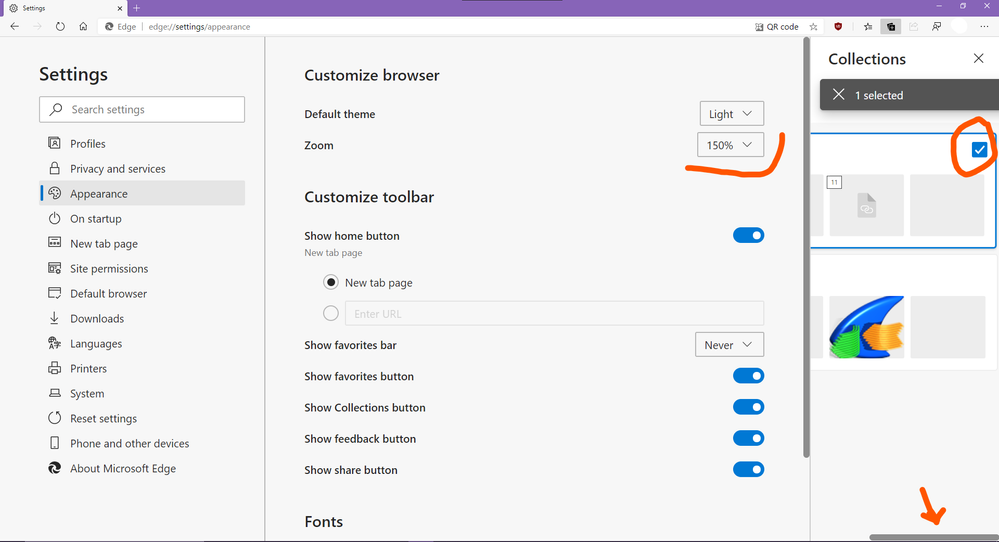Go back using the browser back arrow
This screenshot has width=999, height=542.
coord(15,27)
